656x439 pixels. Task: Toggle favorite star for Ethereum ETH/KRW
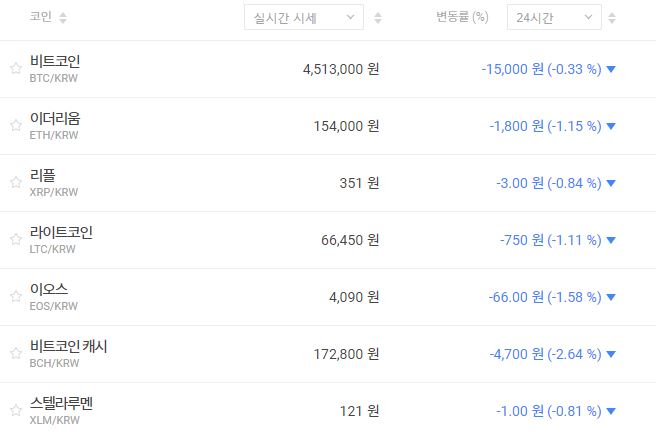point(15,126)
